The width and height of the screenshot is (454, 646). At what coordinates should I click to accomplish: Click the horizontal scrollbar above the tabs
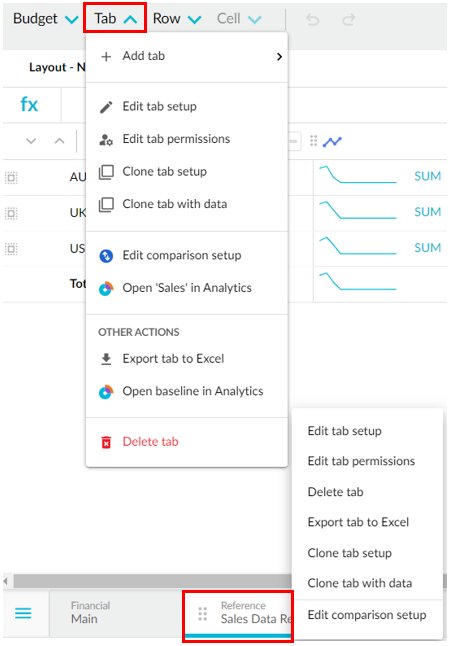152,581
